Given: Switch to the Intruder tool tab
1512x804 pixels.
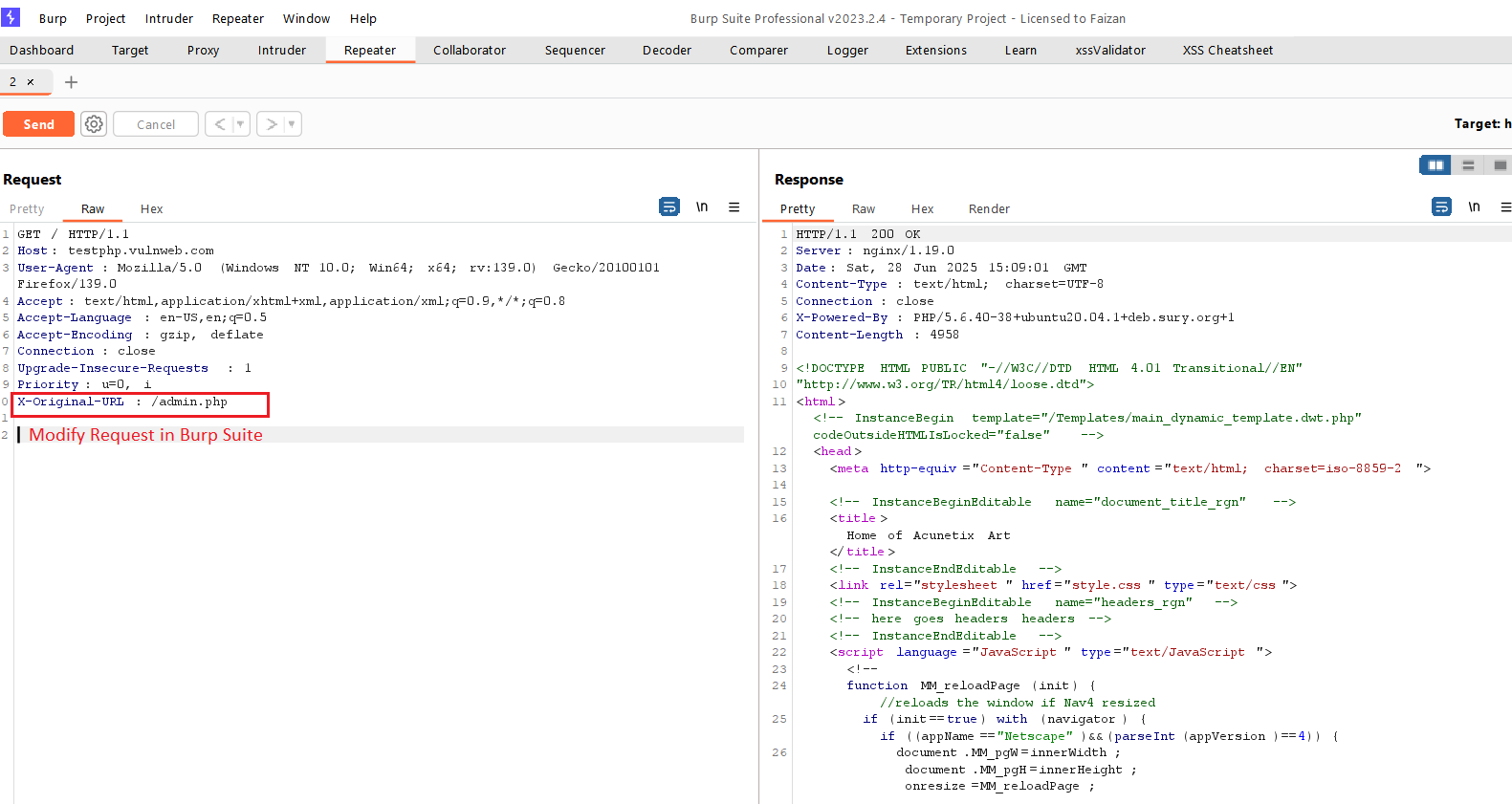Looking at the screenshot, I should pyautogui.click(x=282, y=50).
